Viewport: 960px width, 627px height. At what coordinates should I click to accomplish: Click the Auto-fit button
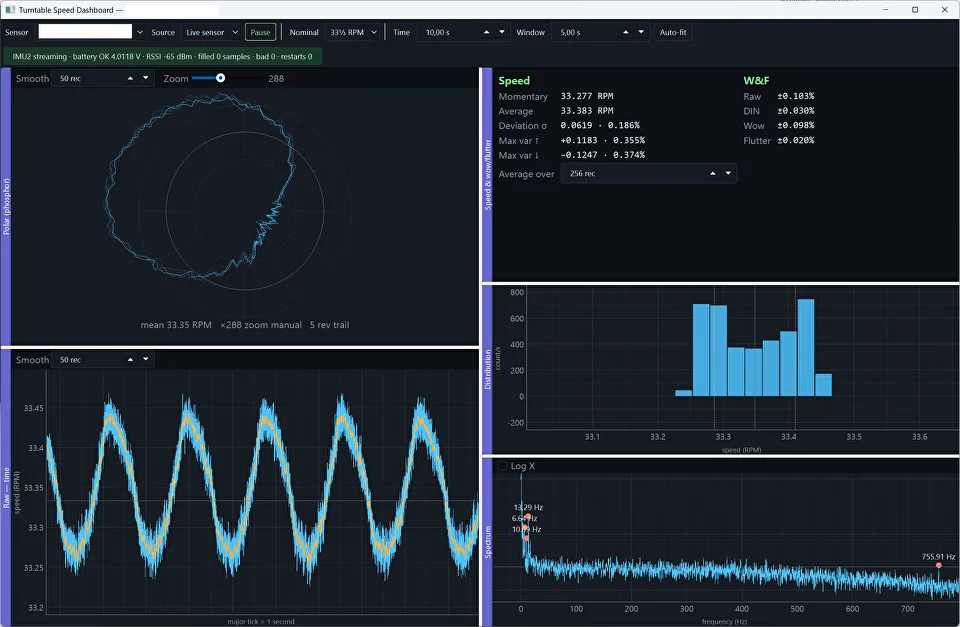point(673,32)
